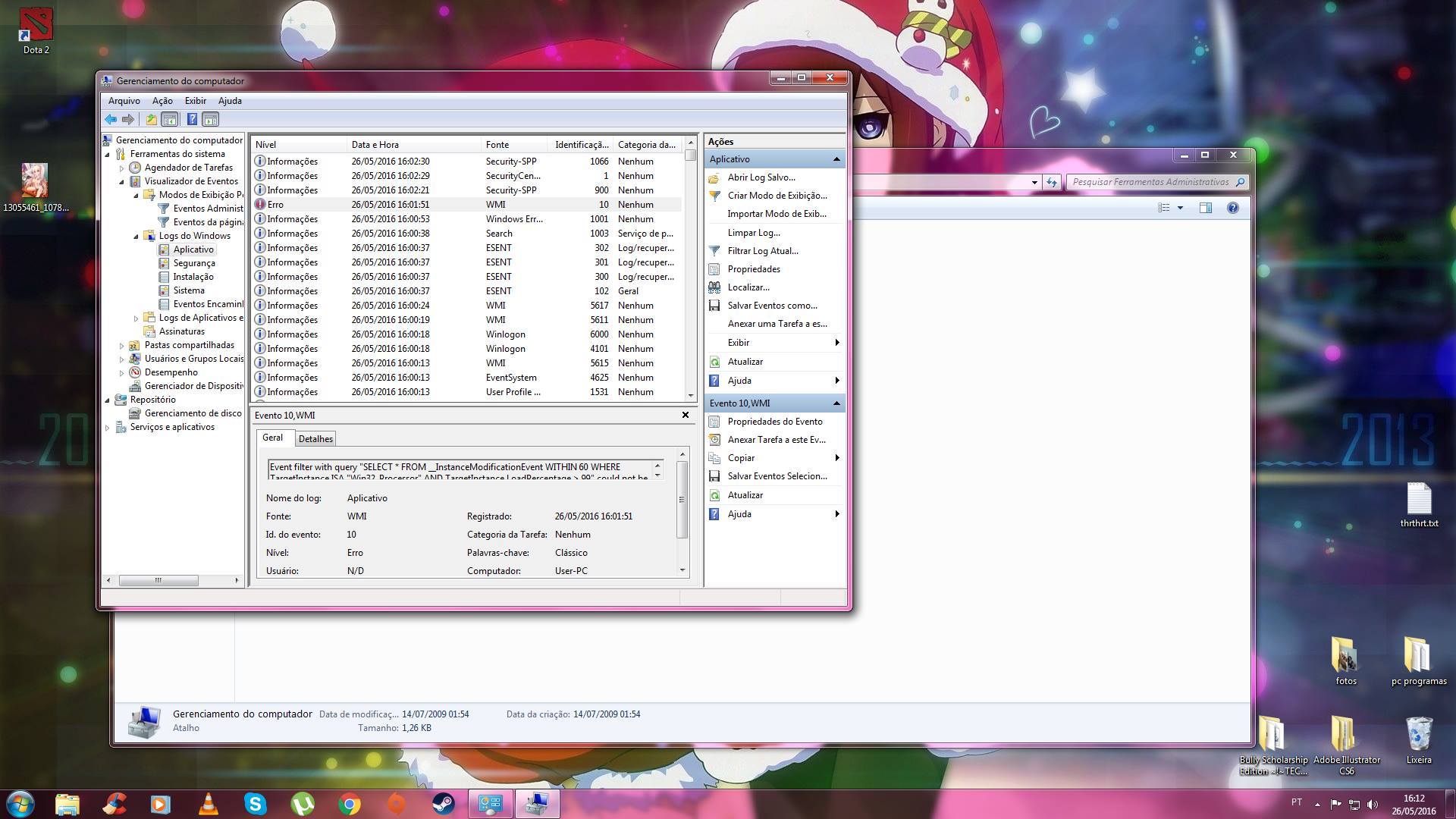This screenshot has height=819, width=1456.
Task: Collapse the Evento 10, WMI actions section
Action: pos(836,403)
